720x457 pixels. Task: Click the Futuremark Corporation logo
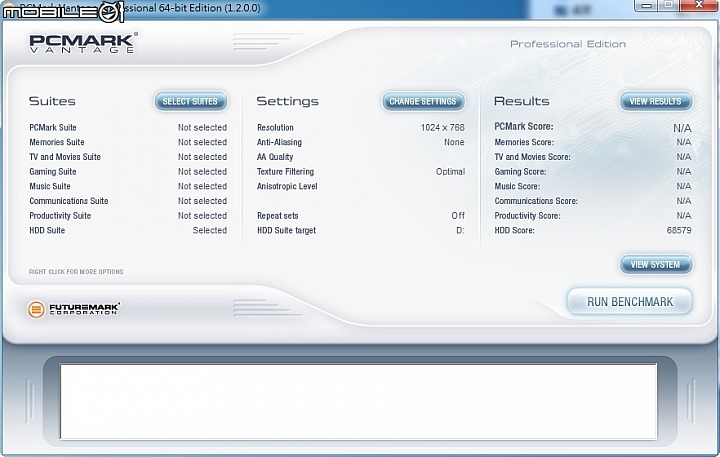pyautogui.click(x=73, y=309)
